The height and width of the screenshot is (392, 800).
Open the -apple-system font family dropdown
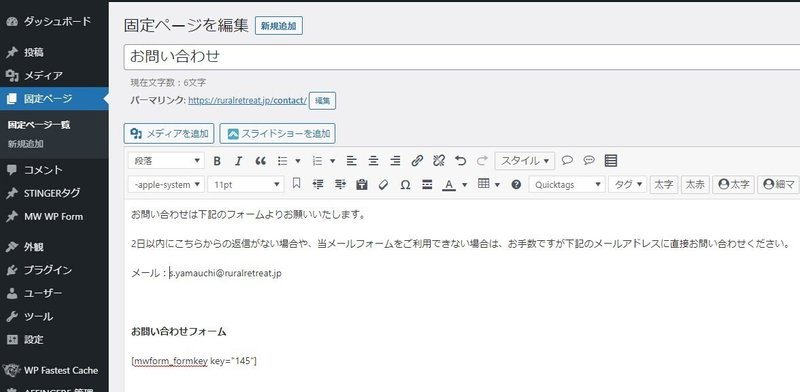point(166,185)
